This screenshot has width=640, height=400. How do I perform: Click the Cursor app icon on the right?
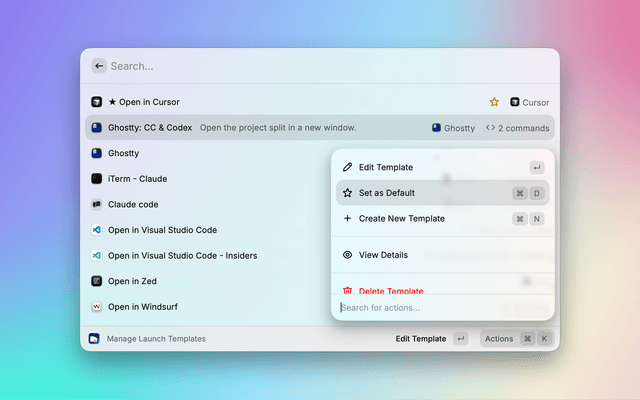pos(515,102)
